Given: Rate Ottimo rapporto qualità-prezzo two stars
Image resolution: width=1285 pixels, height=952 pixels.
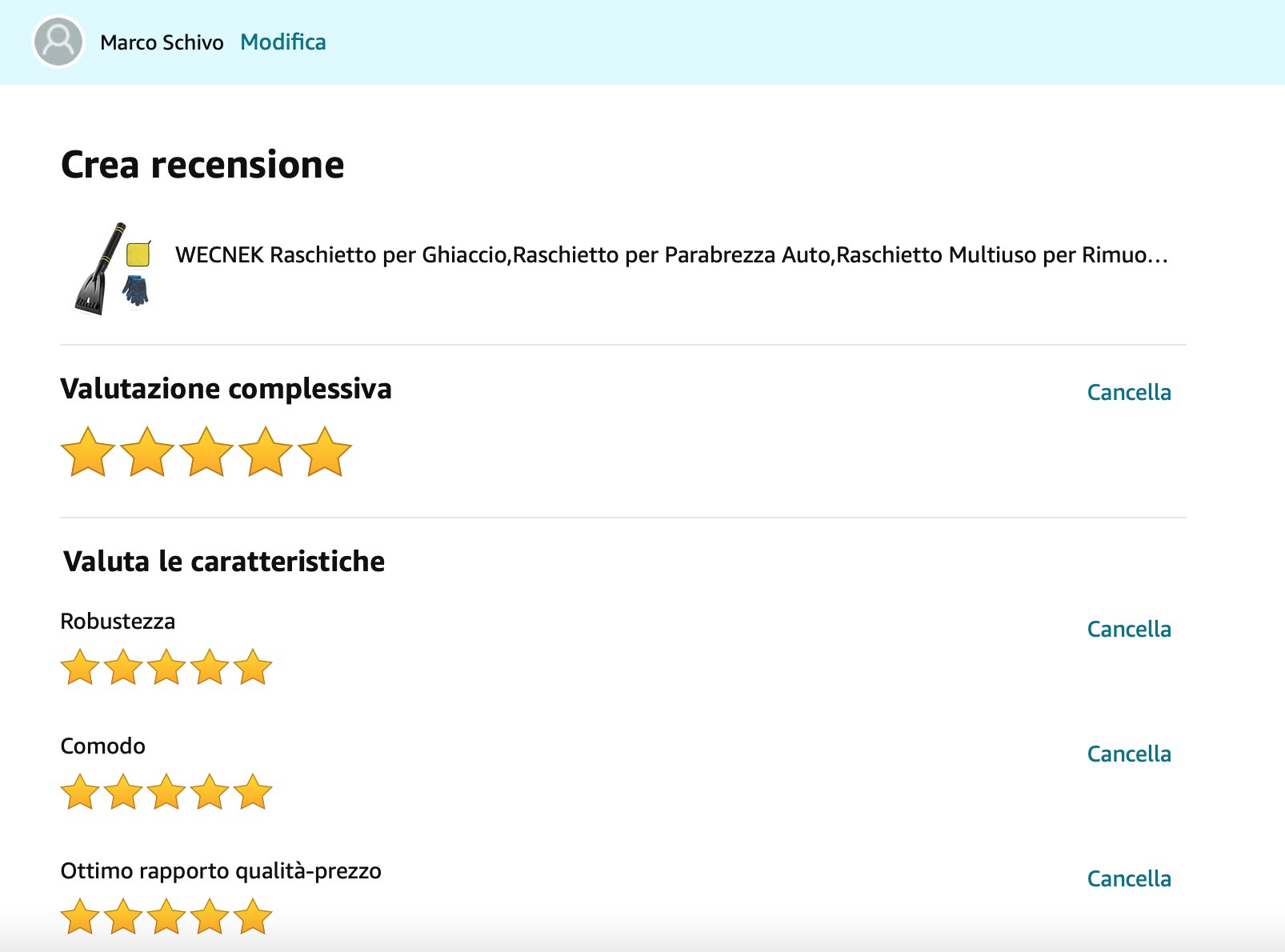Looking at the screenshot, I should pyautogui.click(x=123, y=917).
